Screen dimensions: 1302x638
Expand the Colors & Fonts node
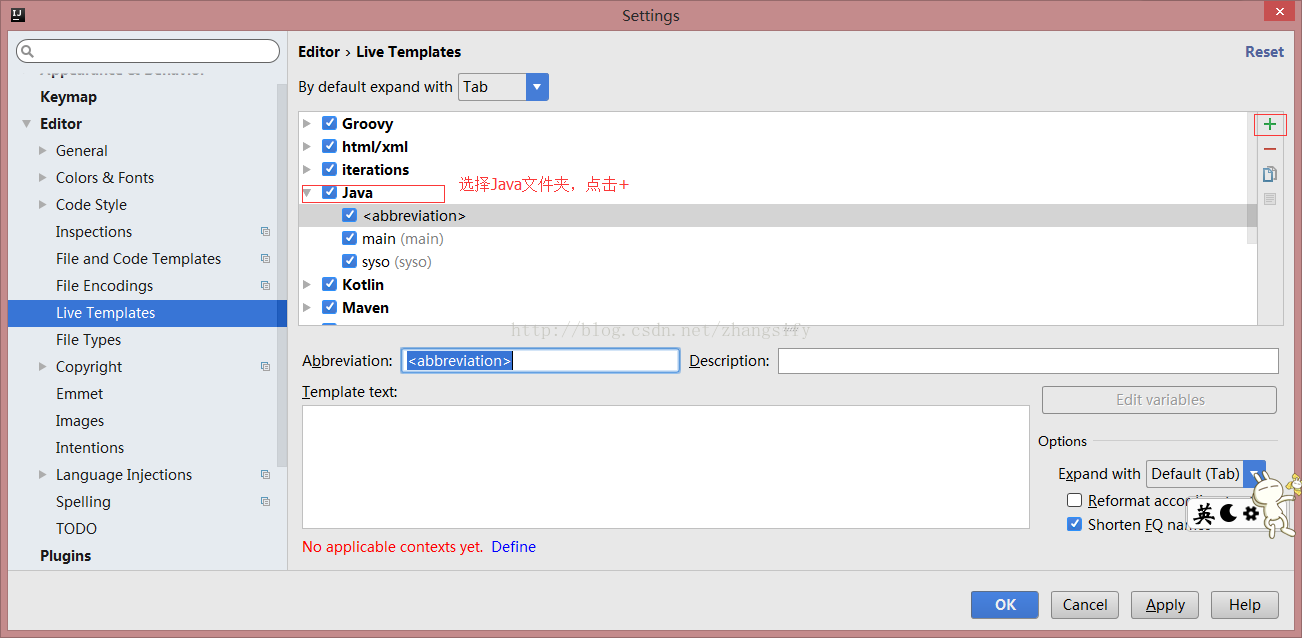tap(43, 178)
